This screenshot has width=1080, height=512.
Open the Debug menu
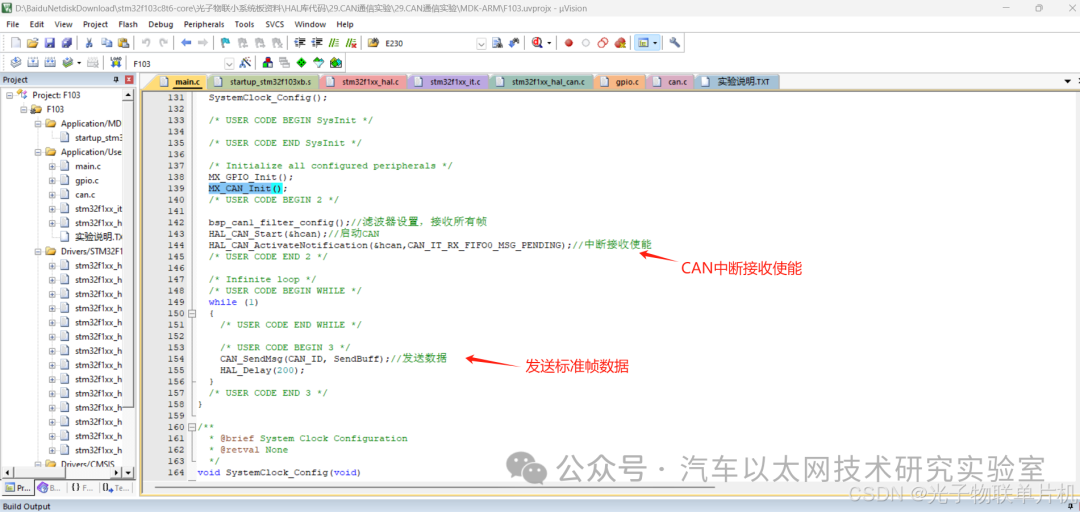[160, 24]
